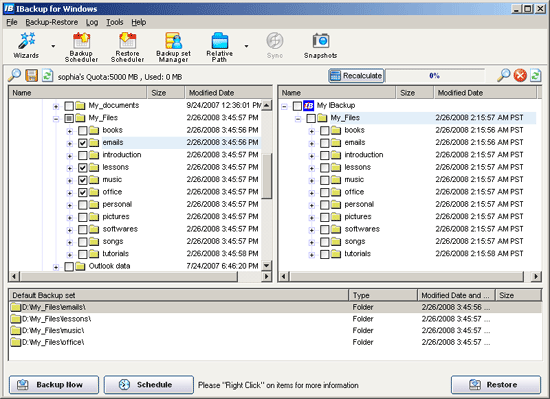Open the File menu
The image size is (550, 399).
coord(12,22)
